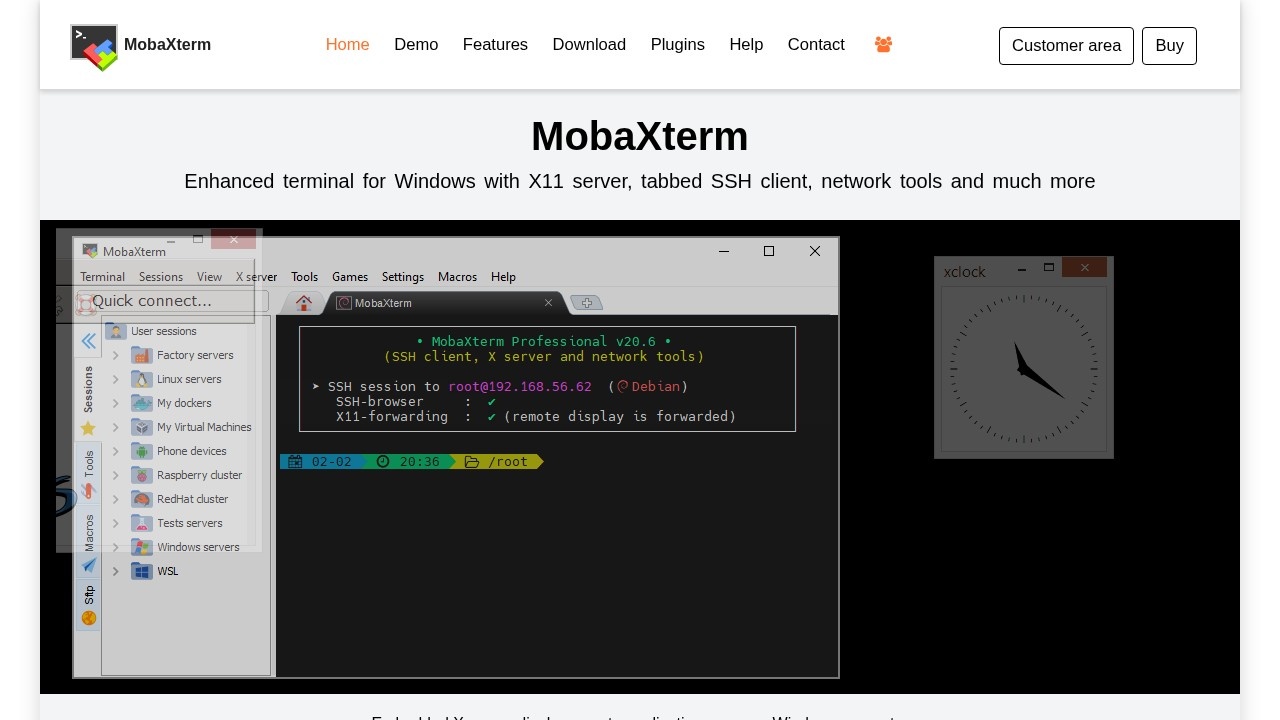1280x720 pixels.
Task: Click the Buy button
Action: [1169, 45]
